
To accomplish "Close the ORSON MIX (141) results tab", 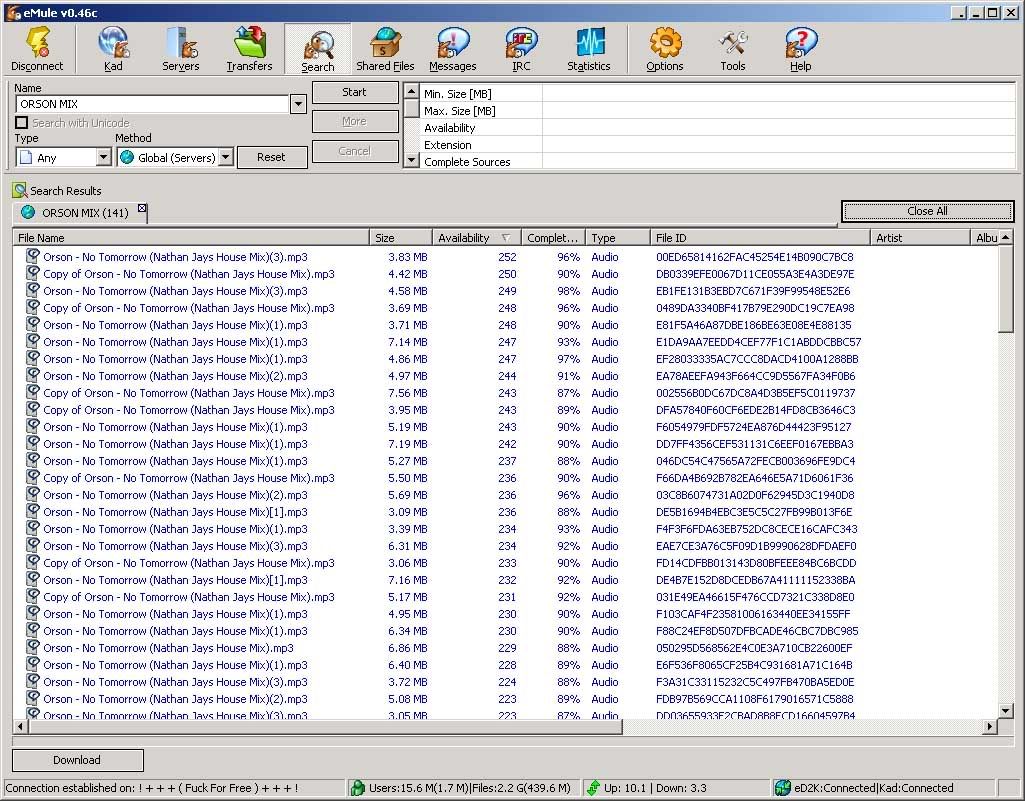I will click(x=142, y=209).
